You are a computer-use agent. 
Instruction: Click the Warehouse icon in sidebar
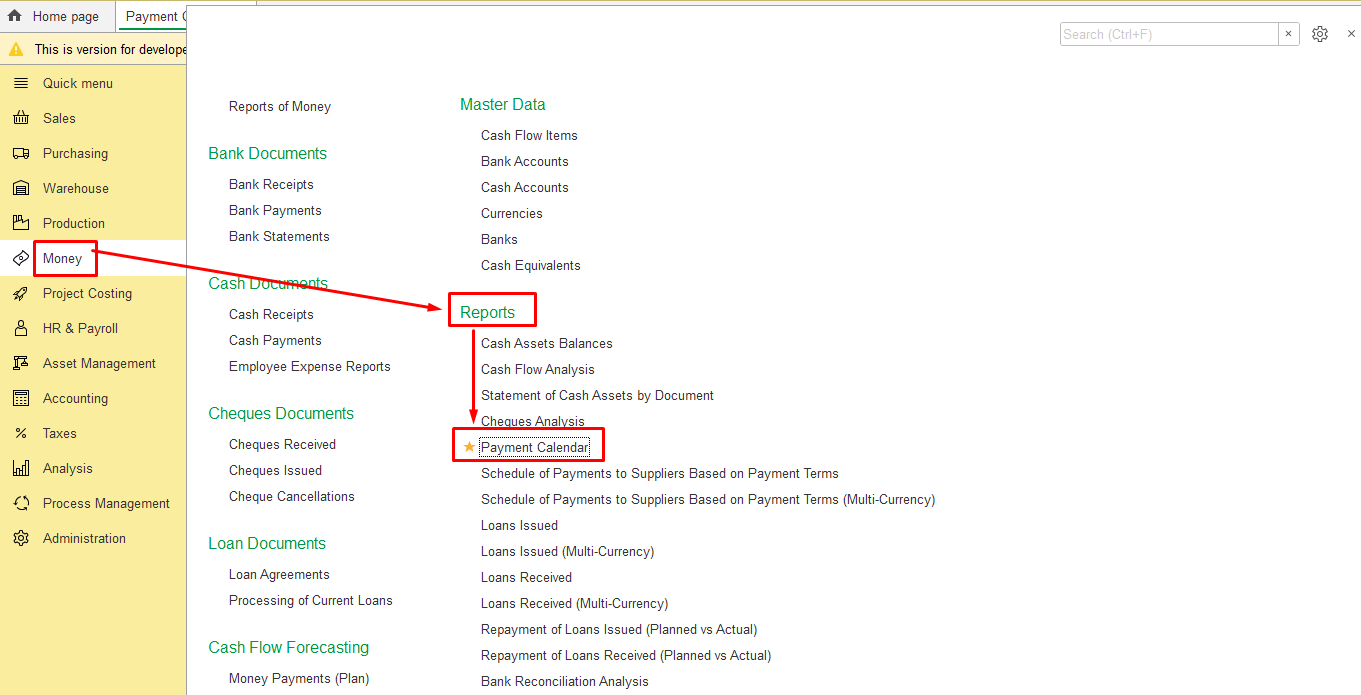pos(21,188)
